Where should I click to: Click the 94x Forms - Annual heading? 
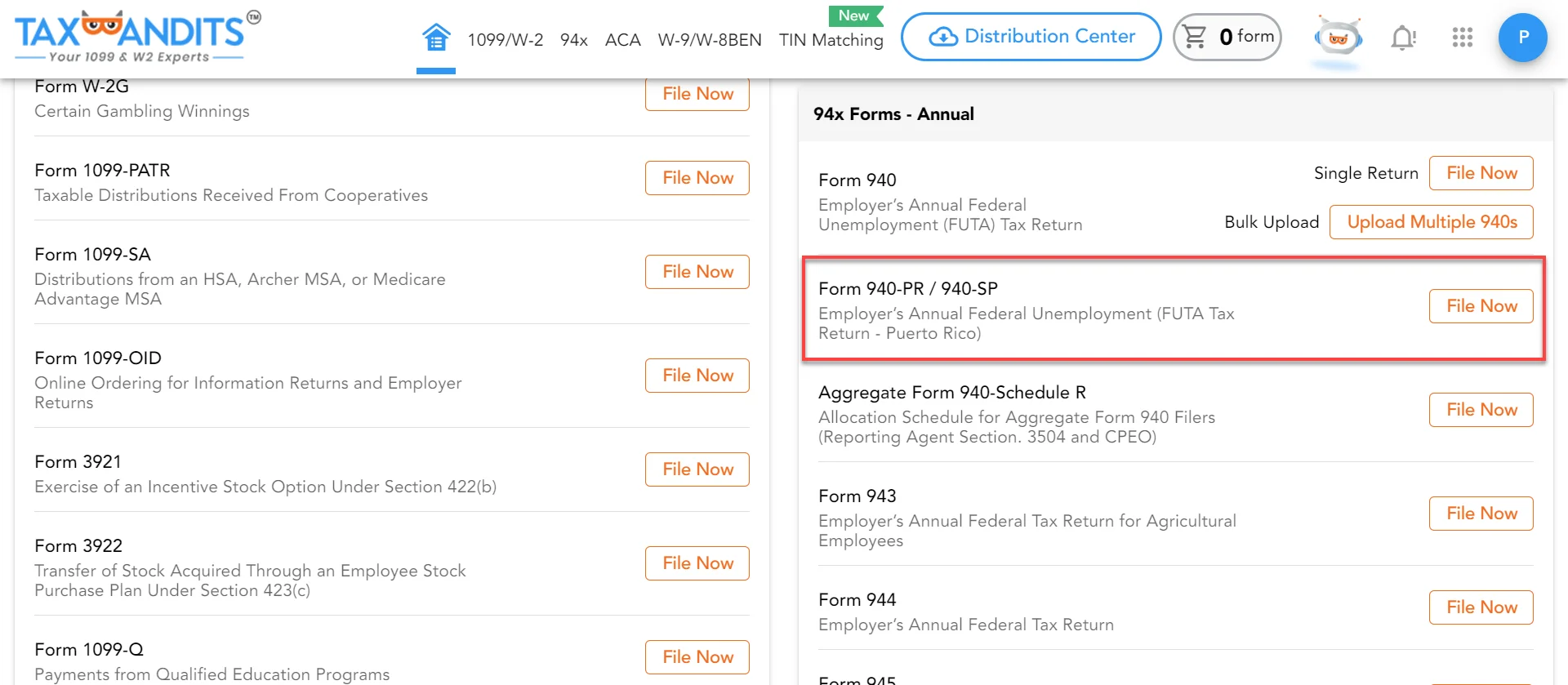[x=893, y=114]
